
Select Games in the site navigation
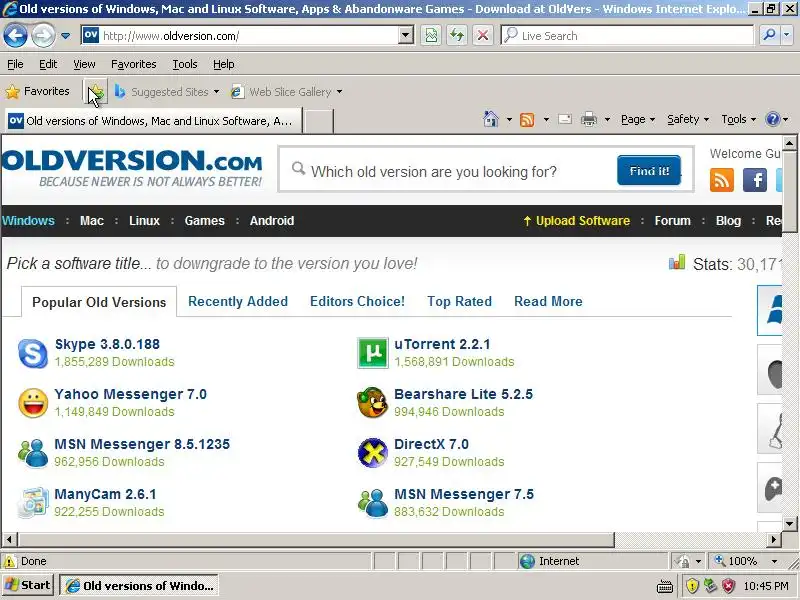click(205, 221)
